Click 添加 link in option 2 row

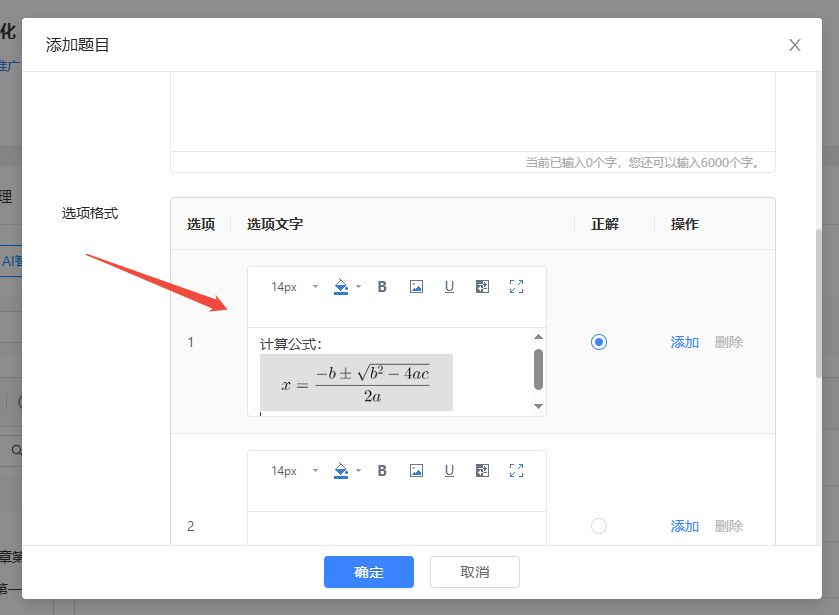point(684,526)
